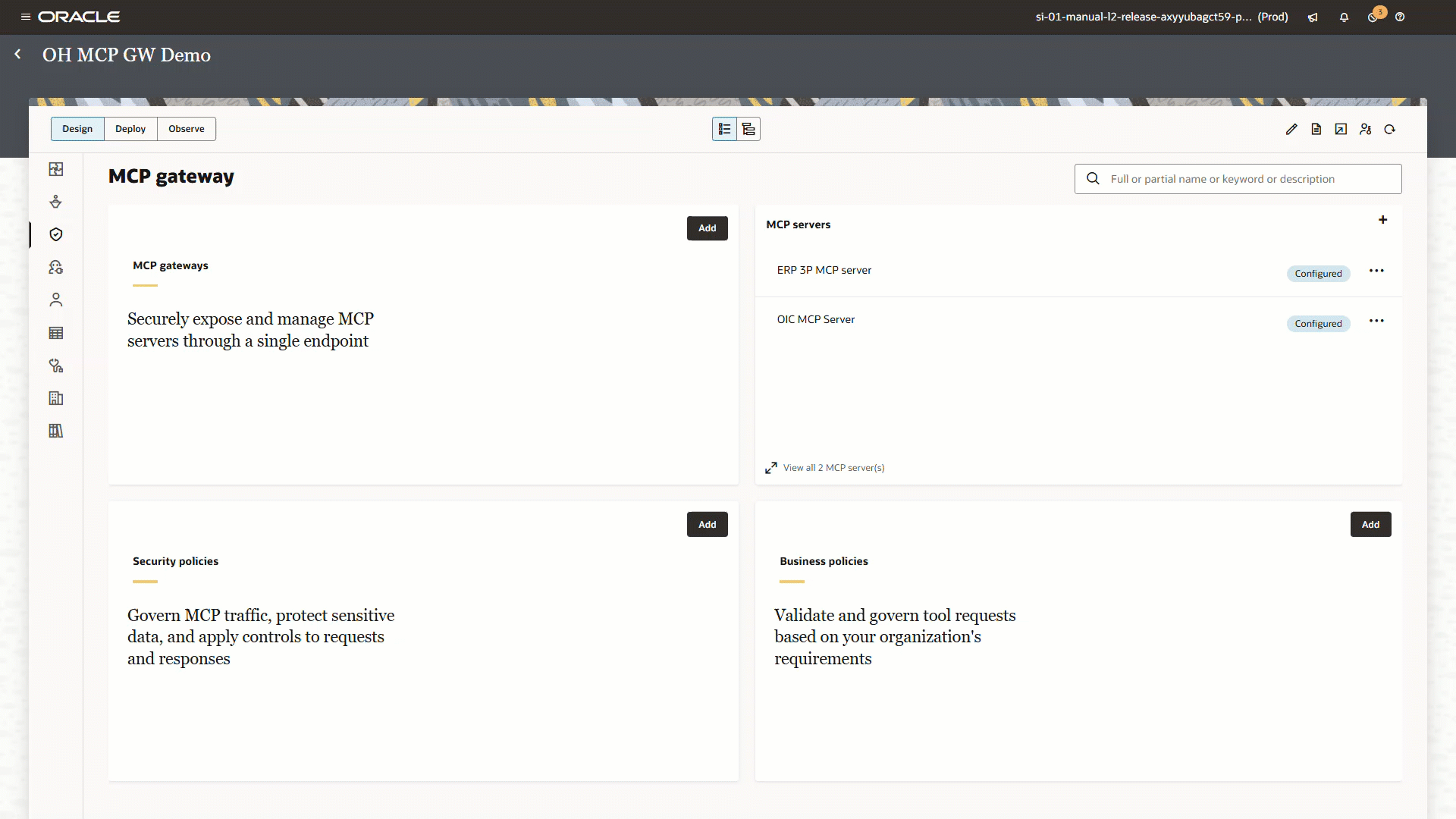The height and width of the screenshot is (819, 1456).
Task: Open the table grid sidebar icon
Action: (x=56, y=333)
